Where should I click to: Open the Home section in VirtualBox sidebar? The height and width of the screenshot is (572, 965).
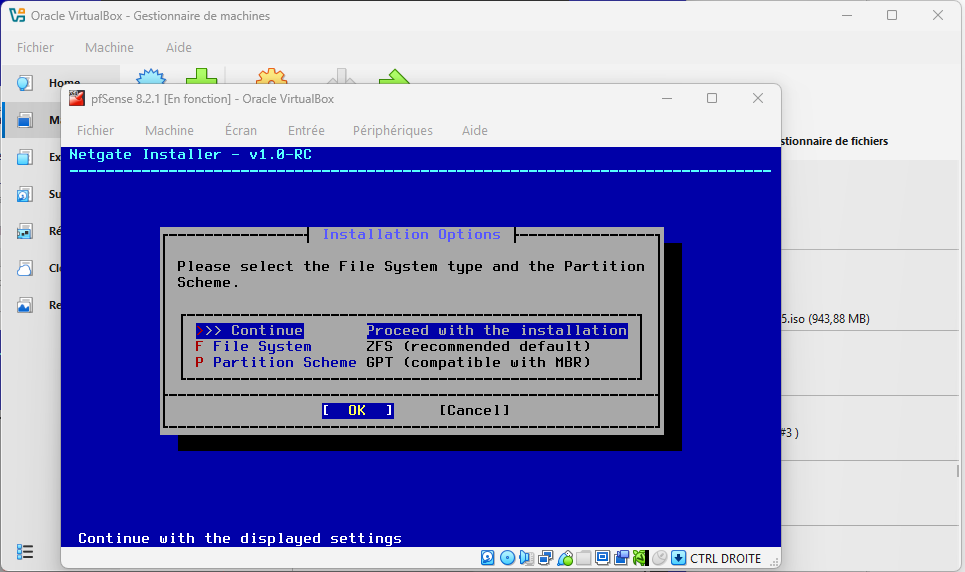(50, 83)
